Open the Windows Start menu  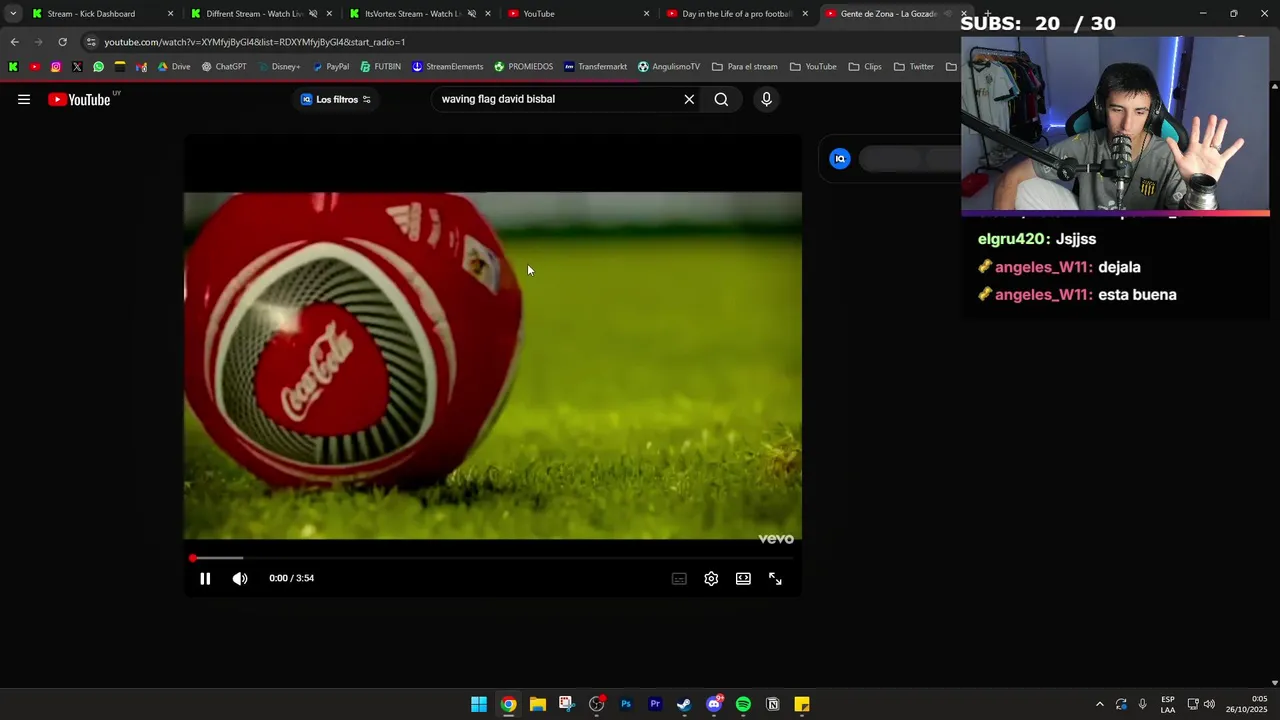(479, 704)
